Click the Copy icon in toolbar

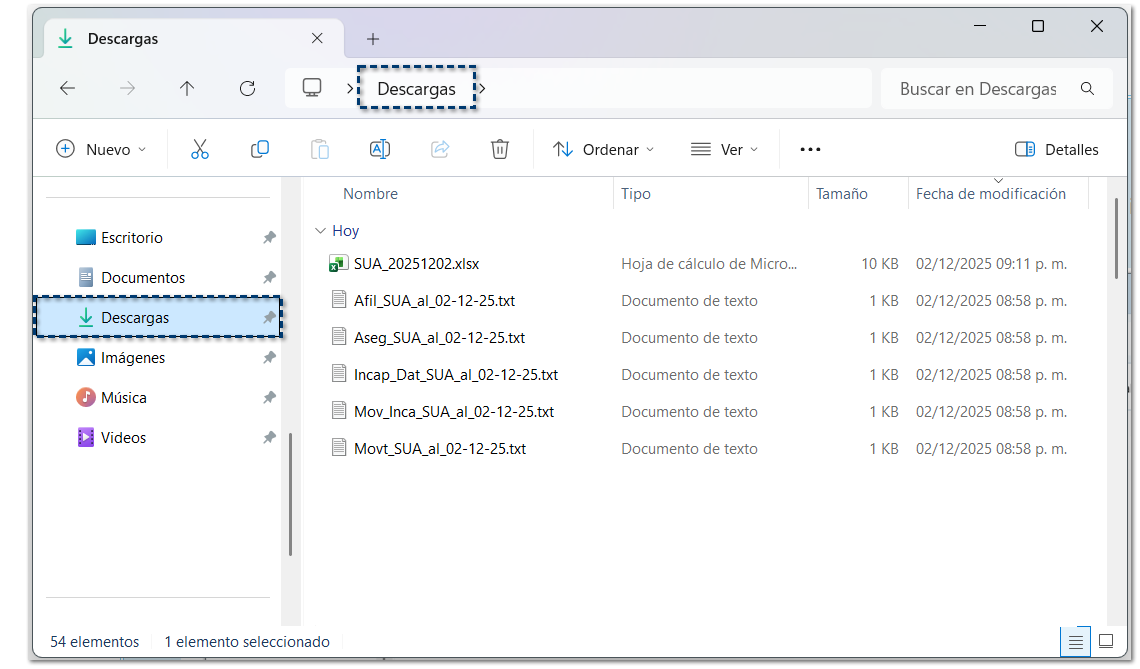[x=260, y=149]
